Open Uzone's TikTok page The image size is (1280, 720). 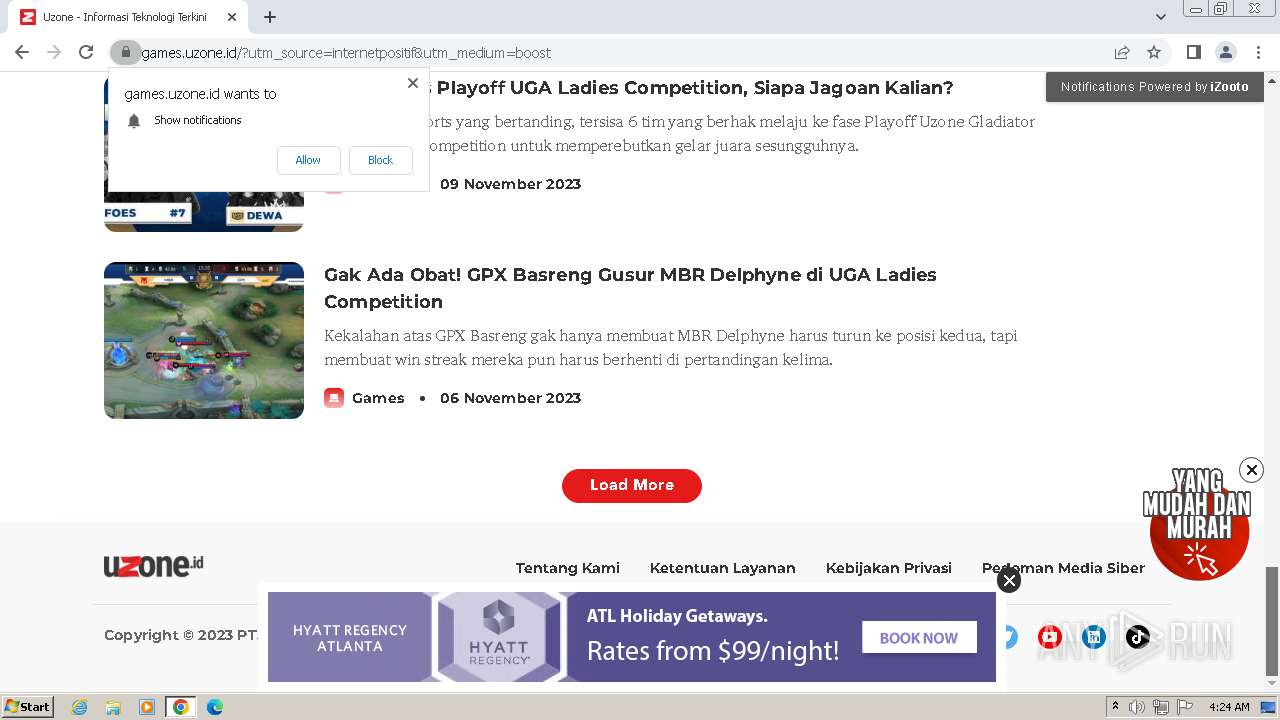click(x=1138, y=636)
